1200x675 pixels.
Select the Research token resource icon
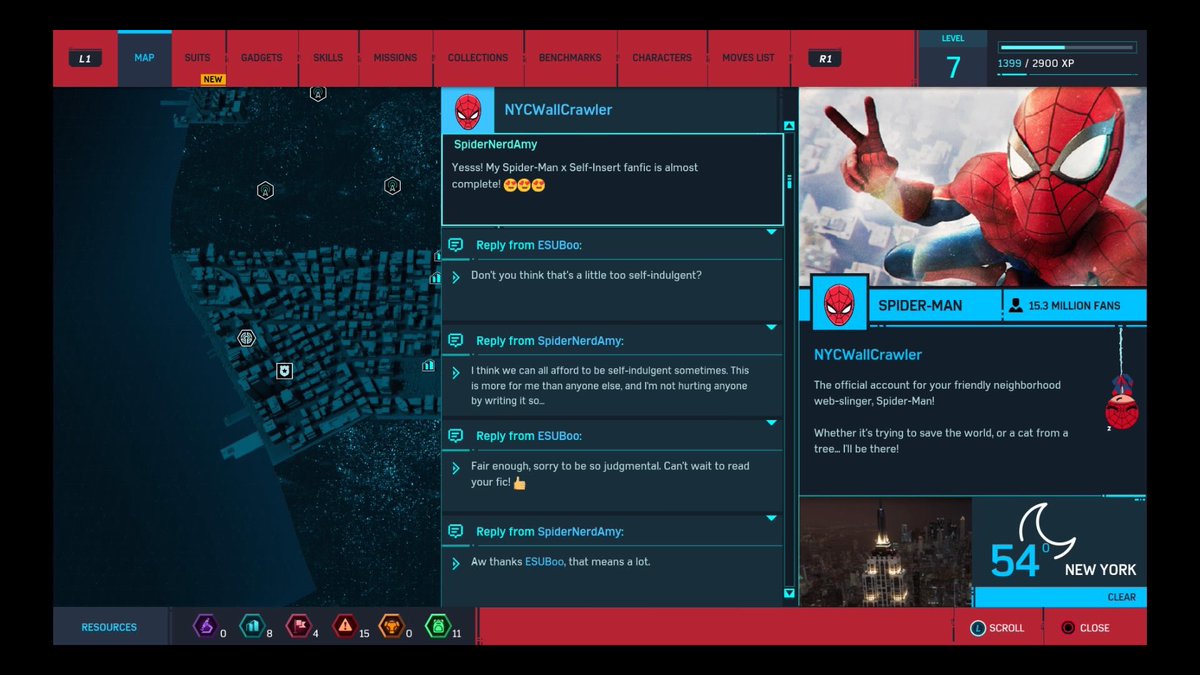coord(205,627)
